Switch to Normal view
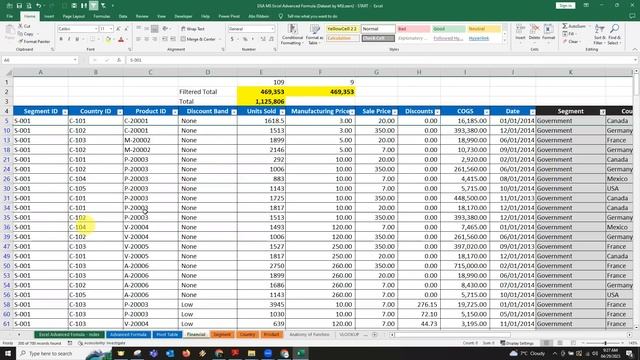The image size is (640, 360). click(546, 343)
